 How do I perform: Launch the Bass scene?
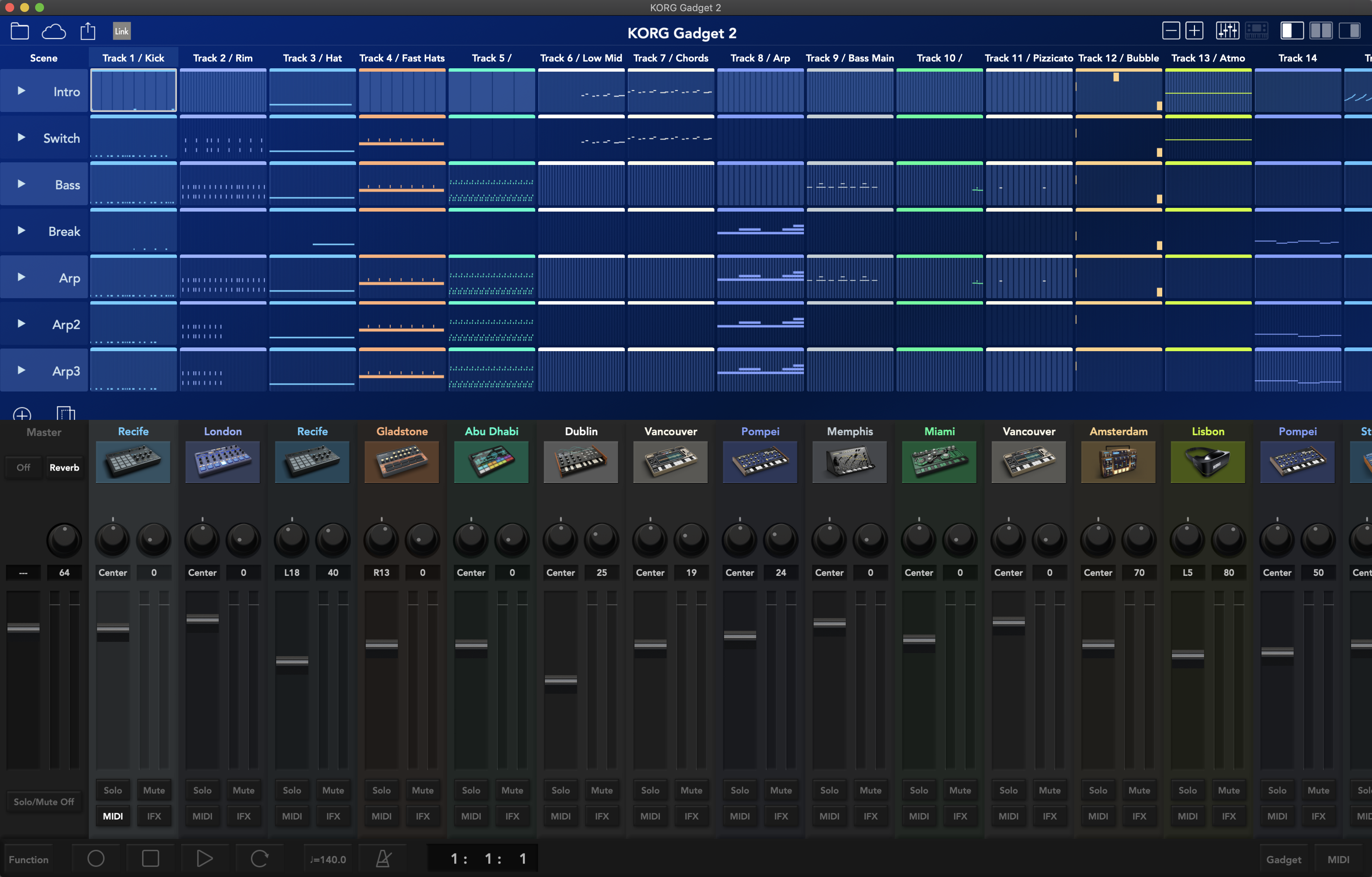coord(21,184)
